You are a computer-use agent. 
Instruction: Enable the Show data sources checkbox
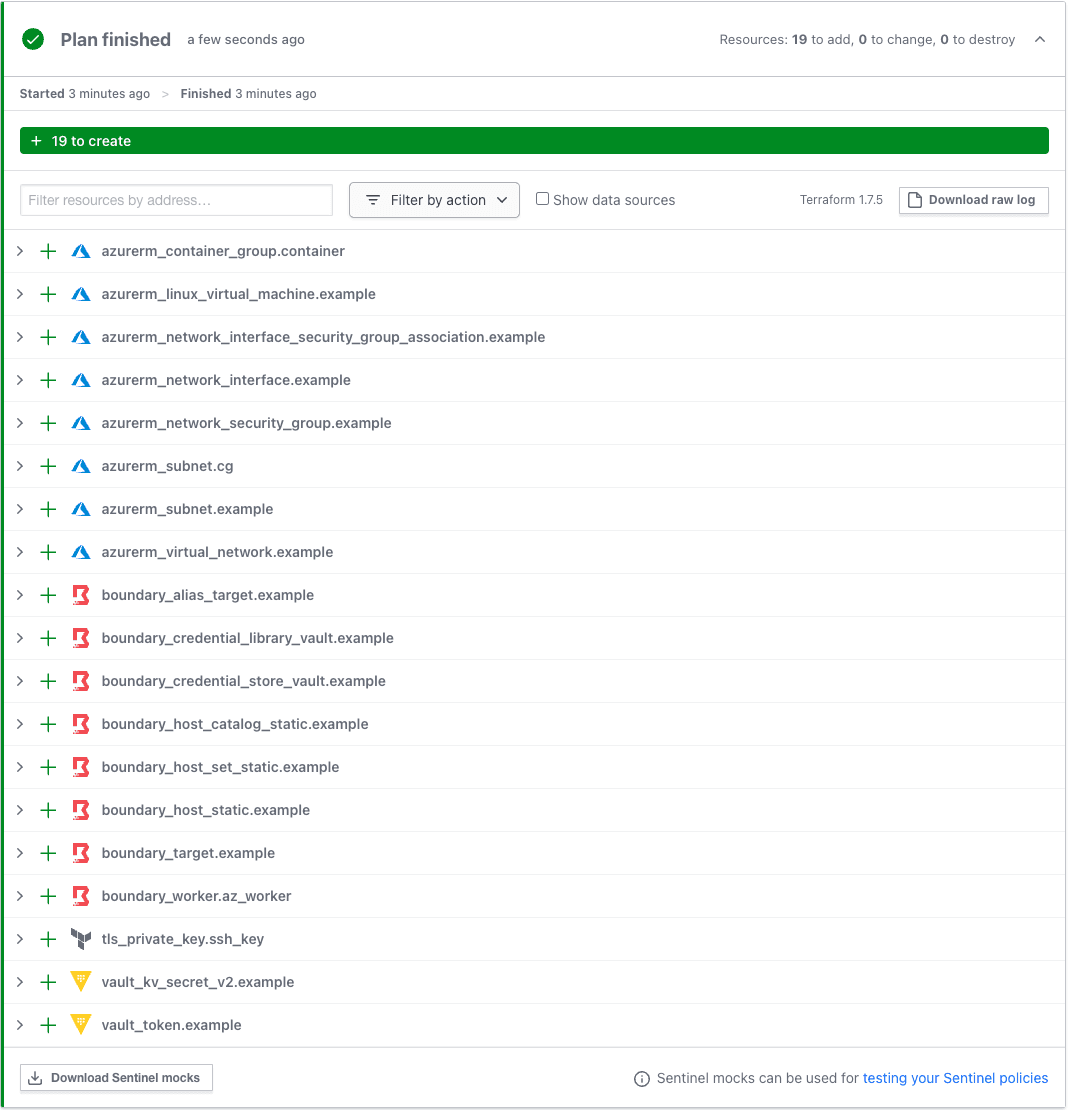[x=542, y=199]
